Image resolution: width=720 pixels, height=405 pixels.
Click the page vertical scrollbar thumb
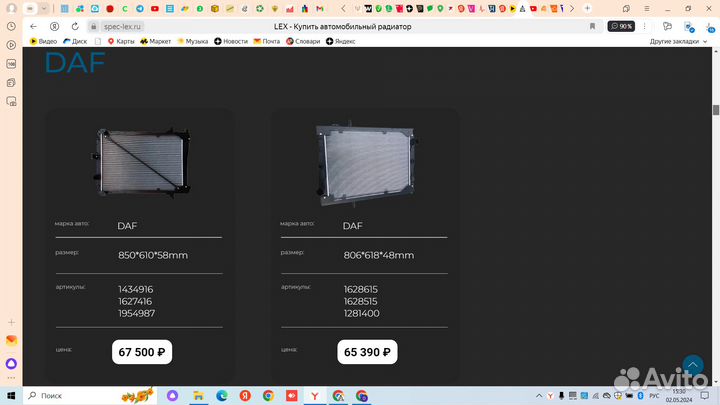(x=715, y=110)
